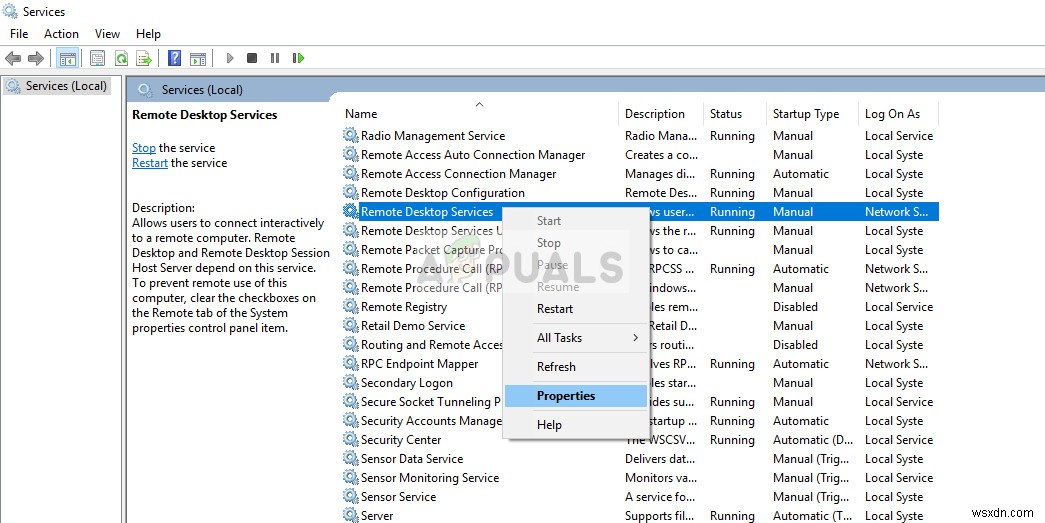Select the Retail Demo Service row
Screen dimensions: 1045x523
pyautogui.click(x=640, y=326)
